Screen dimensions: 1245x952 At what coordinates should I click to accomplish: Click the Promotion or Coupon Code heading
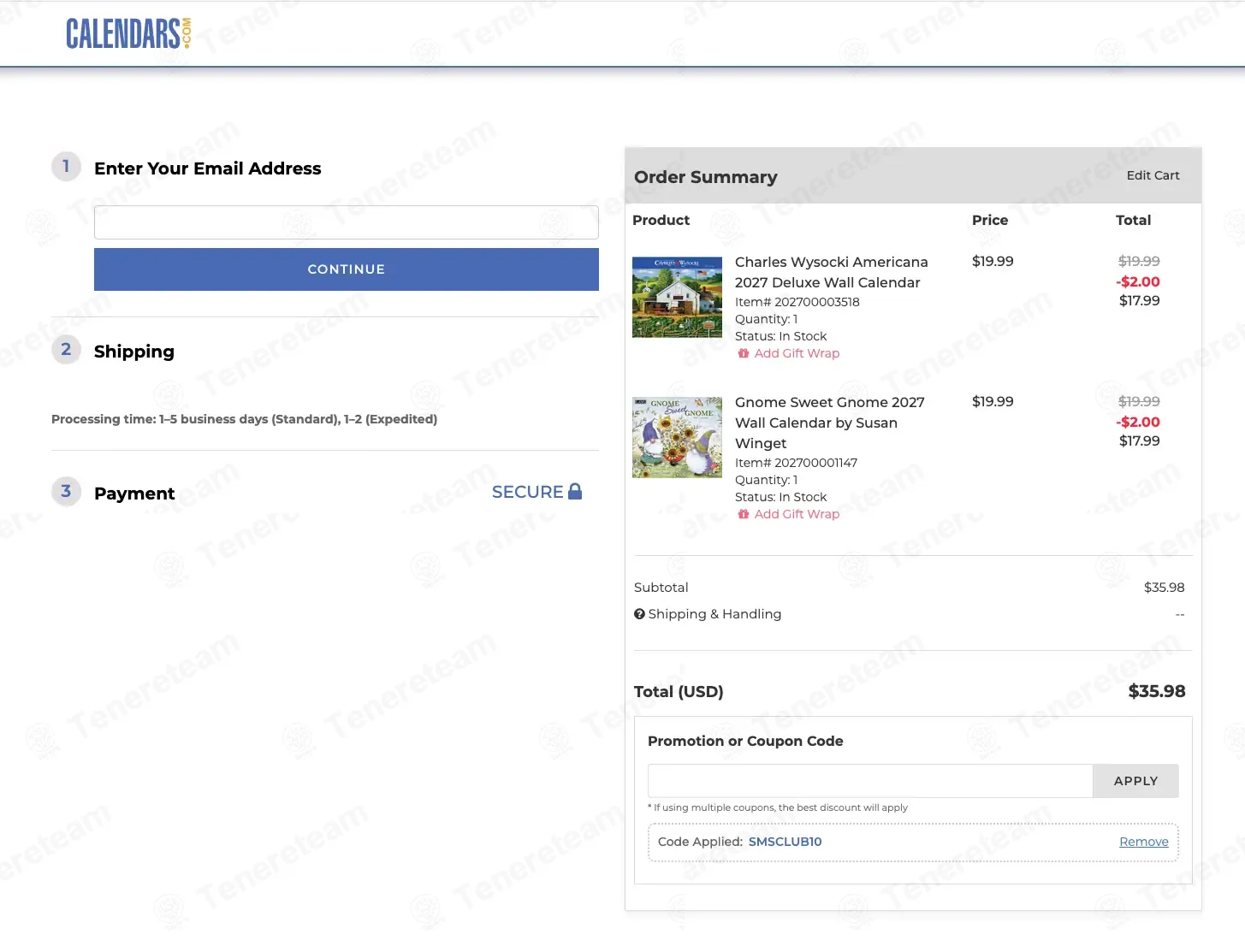coord(745,742)
